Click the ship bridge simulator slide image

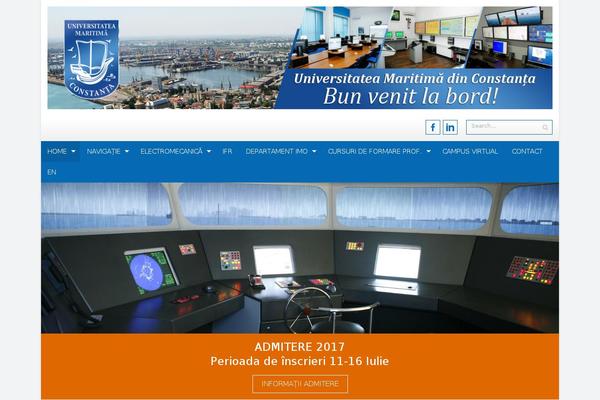300,258
